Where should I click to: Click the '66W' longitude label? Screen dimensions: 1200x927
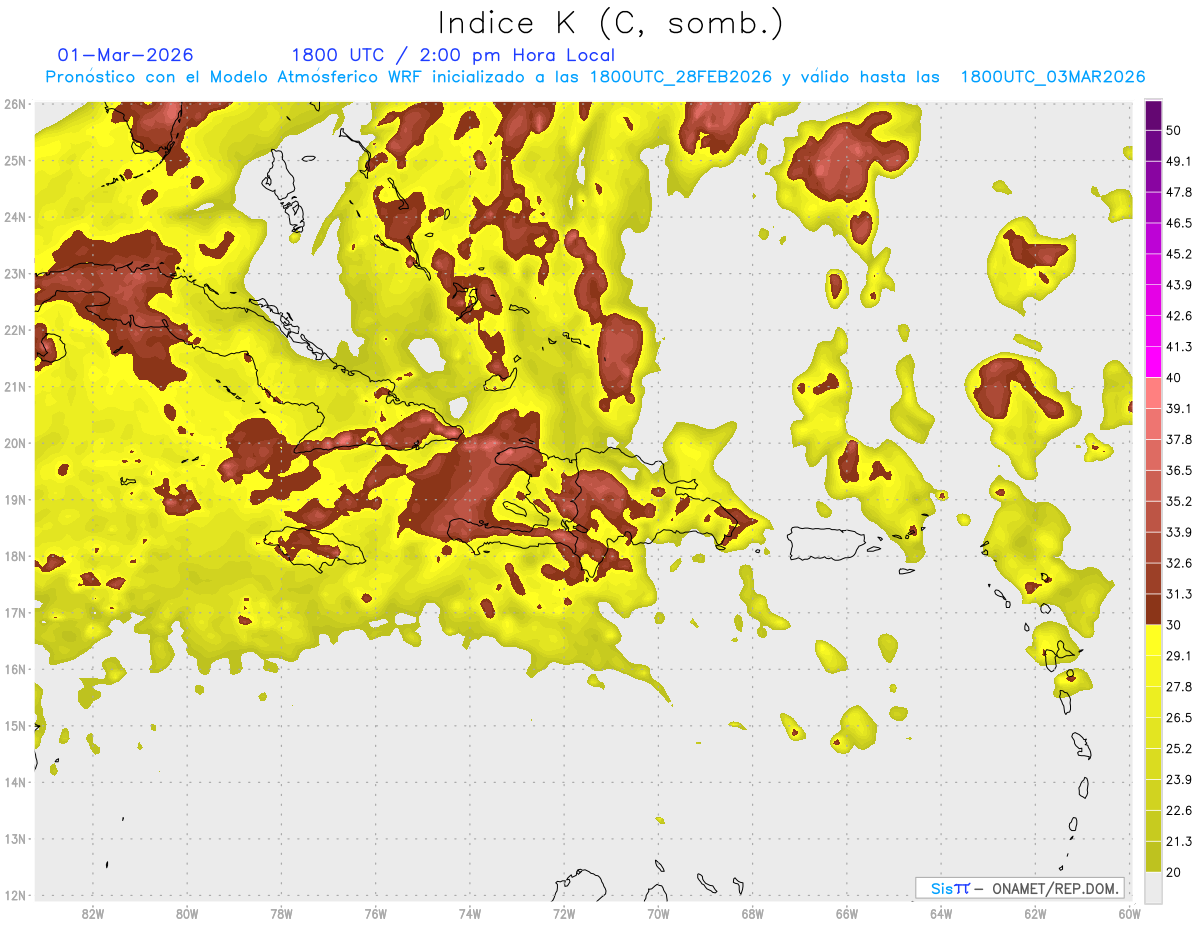(x=847, y=913)
